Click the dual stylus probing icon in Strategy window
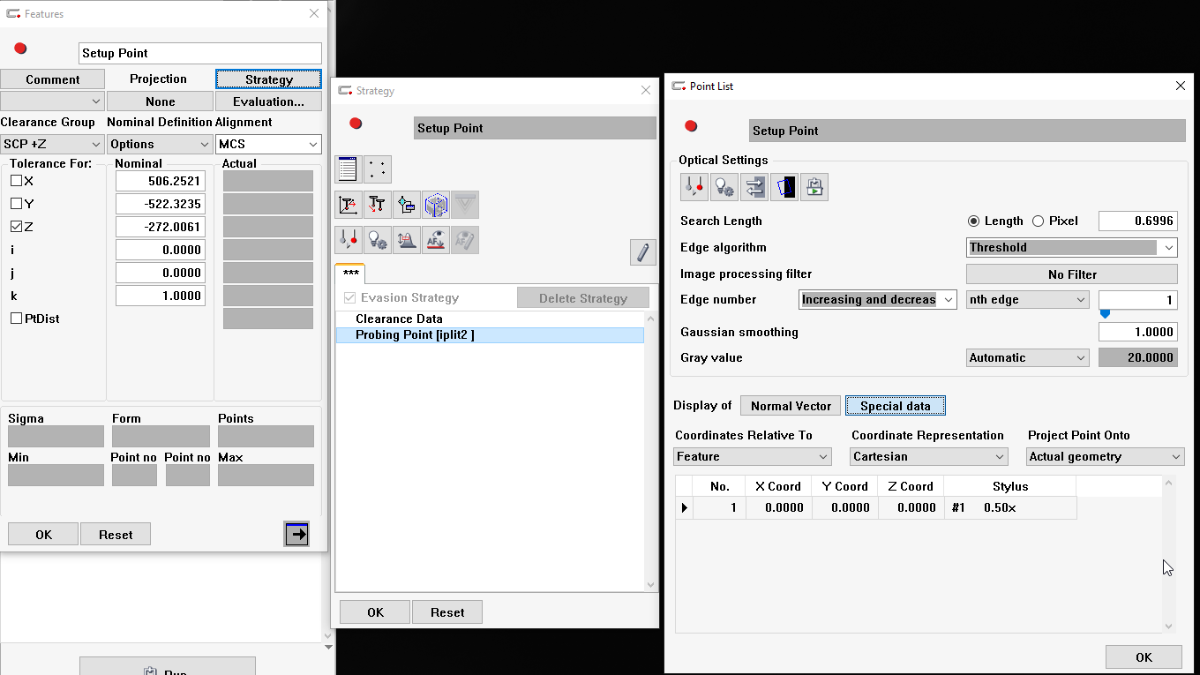Viewport: 1200px width, 675px height. (x=377, y=205)
